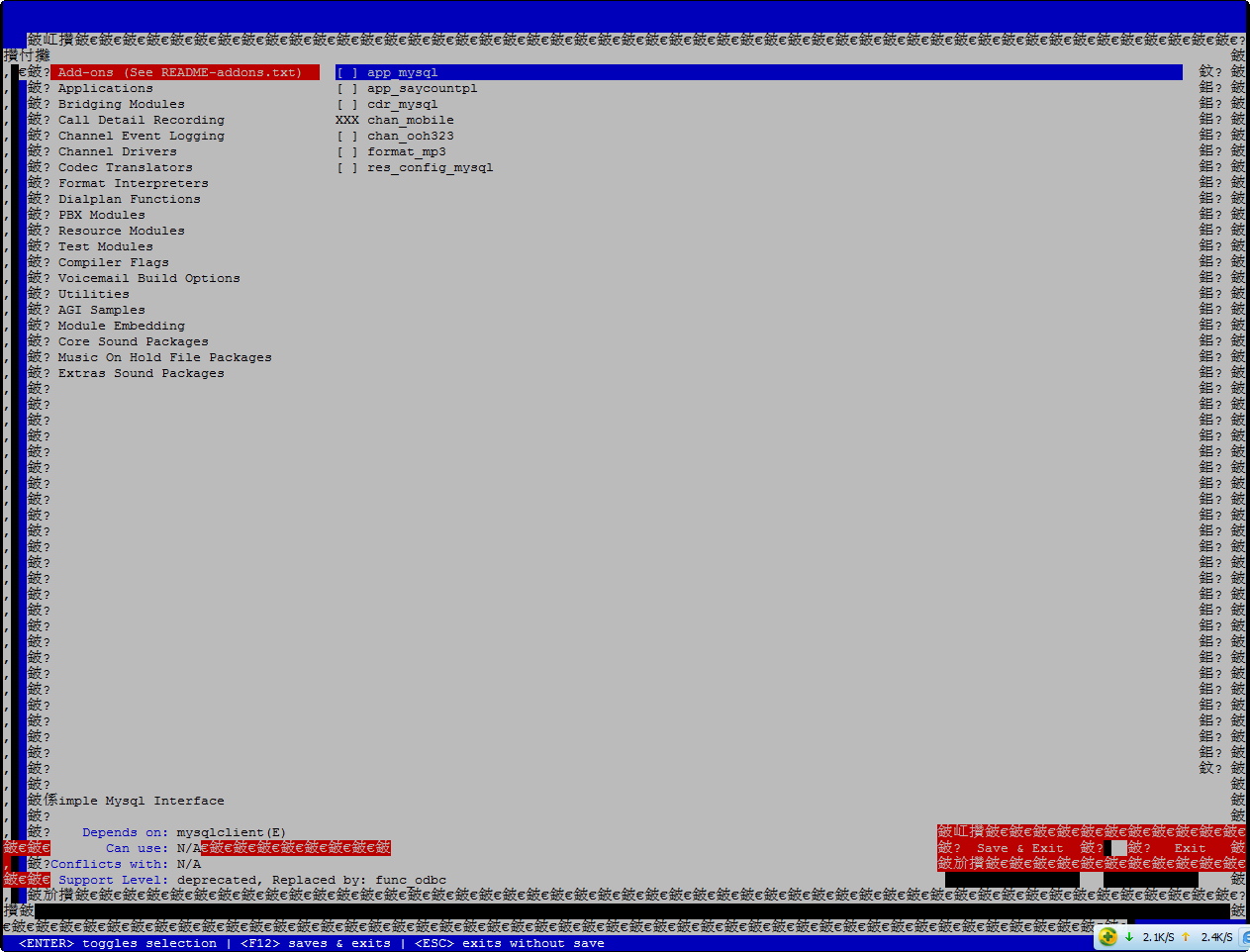1250x952 pixels.
Task: Open the Test Modules category
Action: click(x=106, y=246)
